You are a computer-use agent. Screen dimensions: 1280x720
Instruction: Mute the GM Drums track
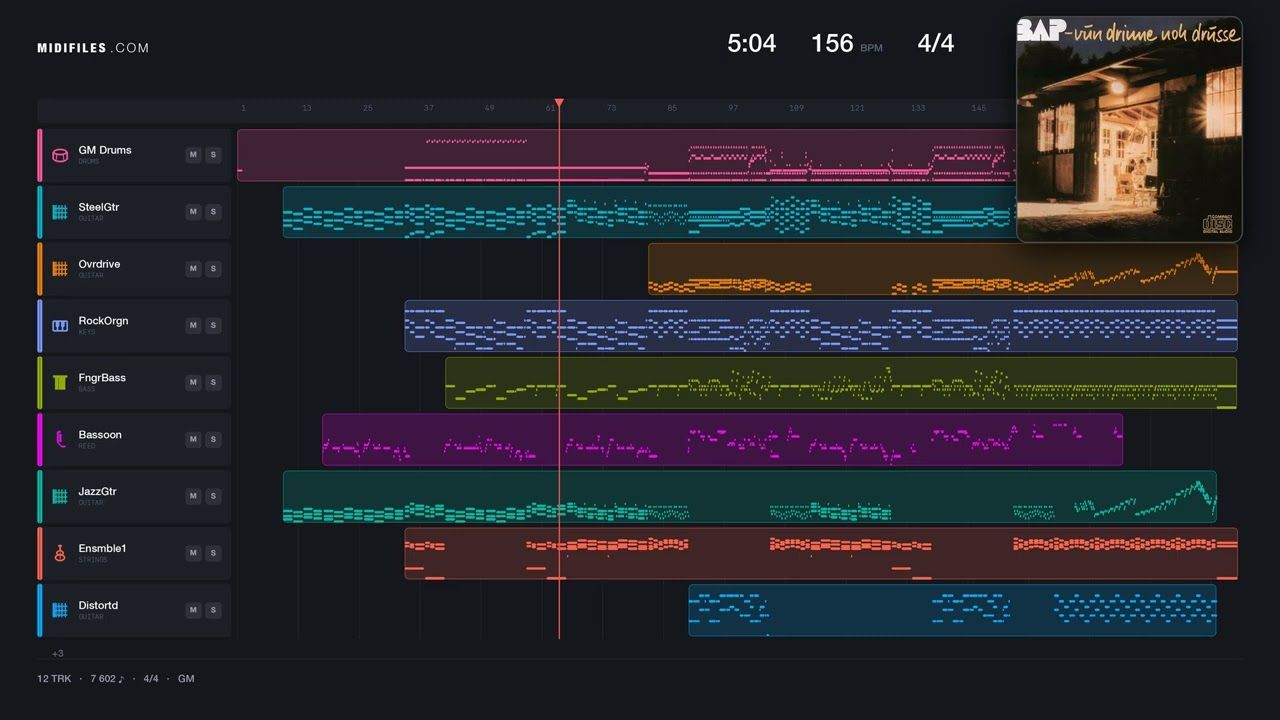point(193,155)
